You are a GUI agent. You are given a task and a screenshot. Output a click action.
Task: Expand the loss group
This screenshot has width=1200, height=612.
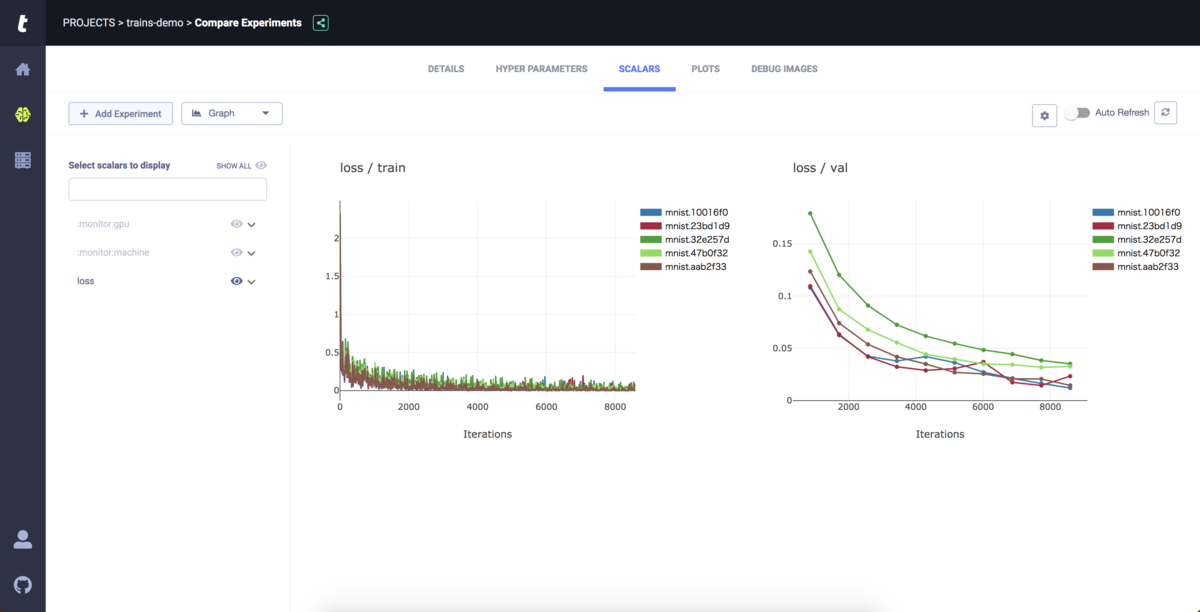(252, 282)
